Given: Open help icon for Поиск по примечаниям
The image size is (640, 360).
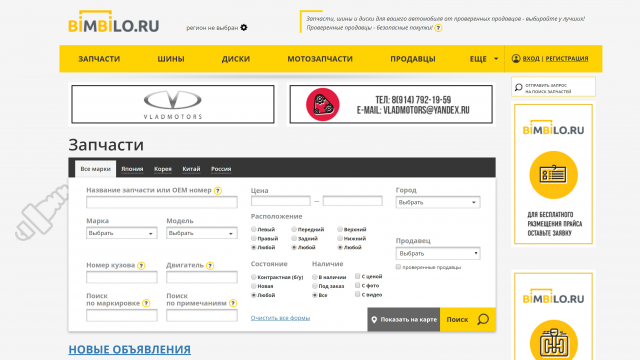Looking at the screenshot, I should 233,303.
